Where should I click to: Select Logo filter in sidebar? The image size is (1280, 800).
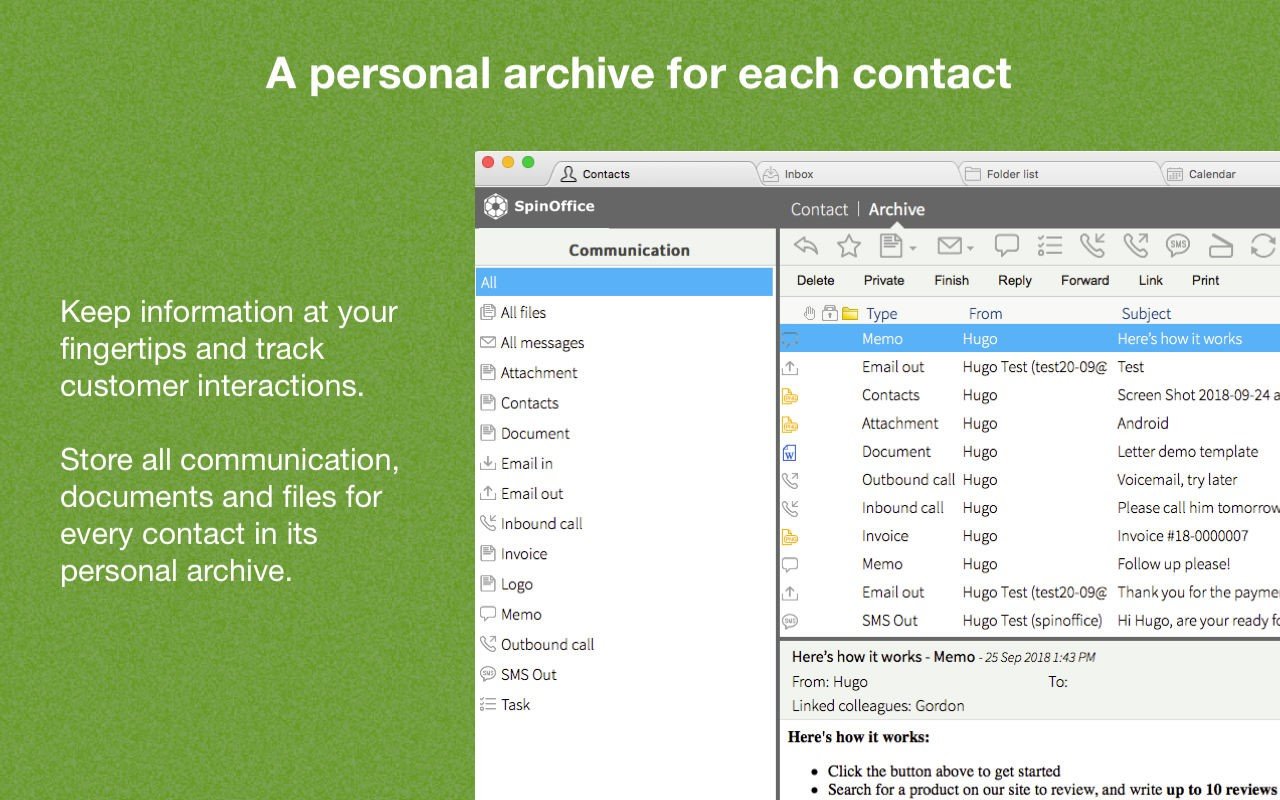[624, 584]
